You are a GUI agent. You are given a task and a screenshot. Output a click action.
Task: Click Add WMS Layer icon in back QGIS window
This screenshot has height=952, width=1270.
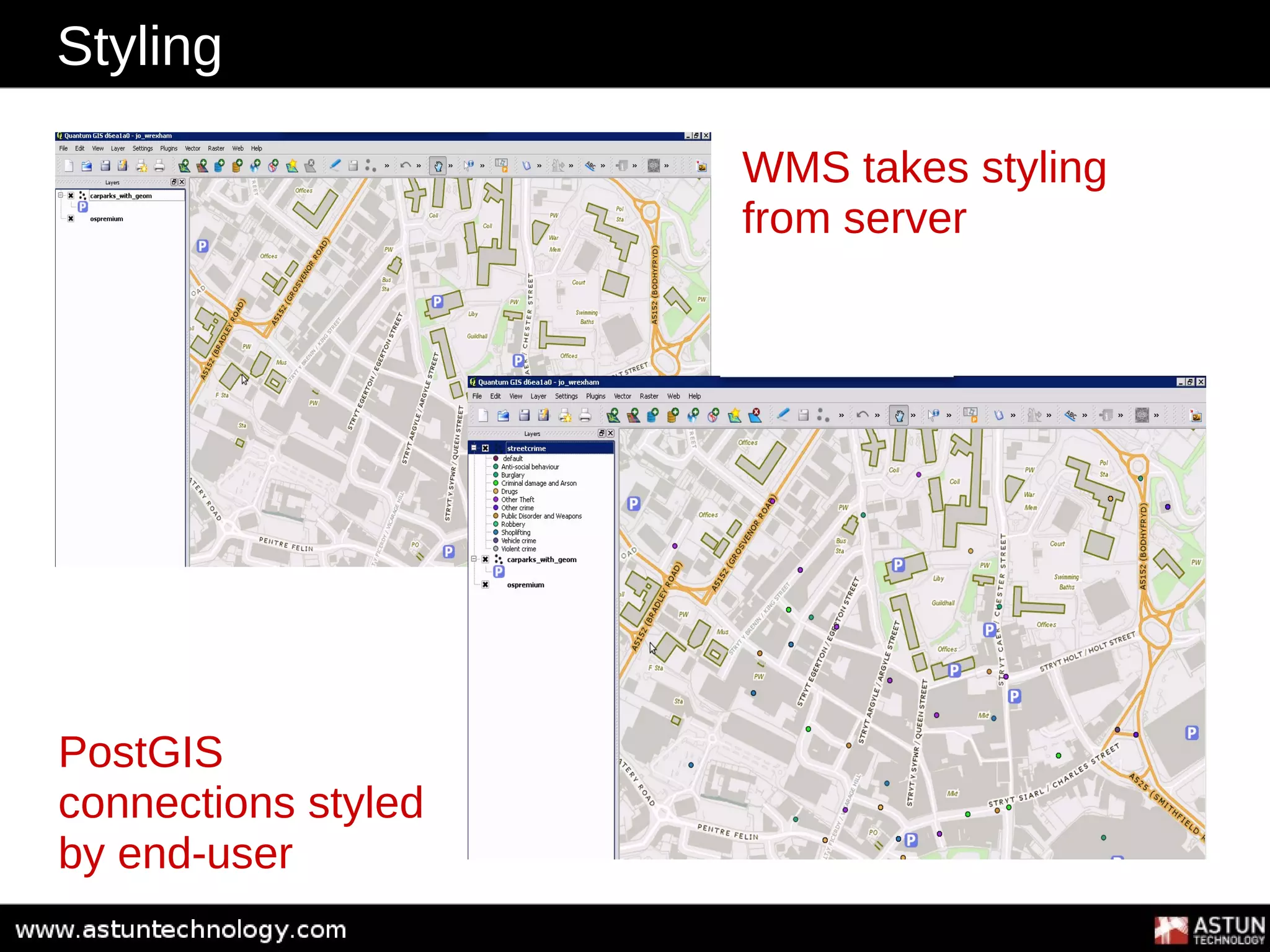click(x=255, y=165)
